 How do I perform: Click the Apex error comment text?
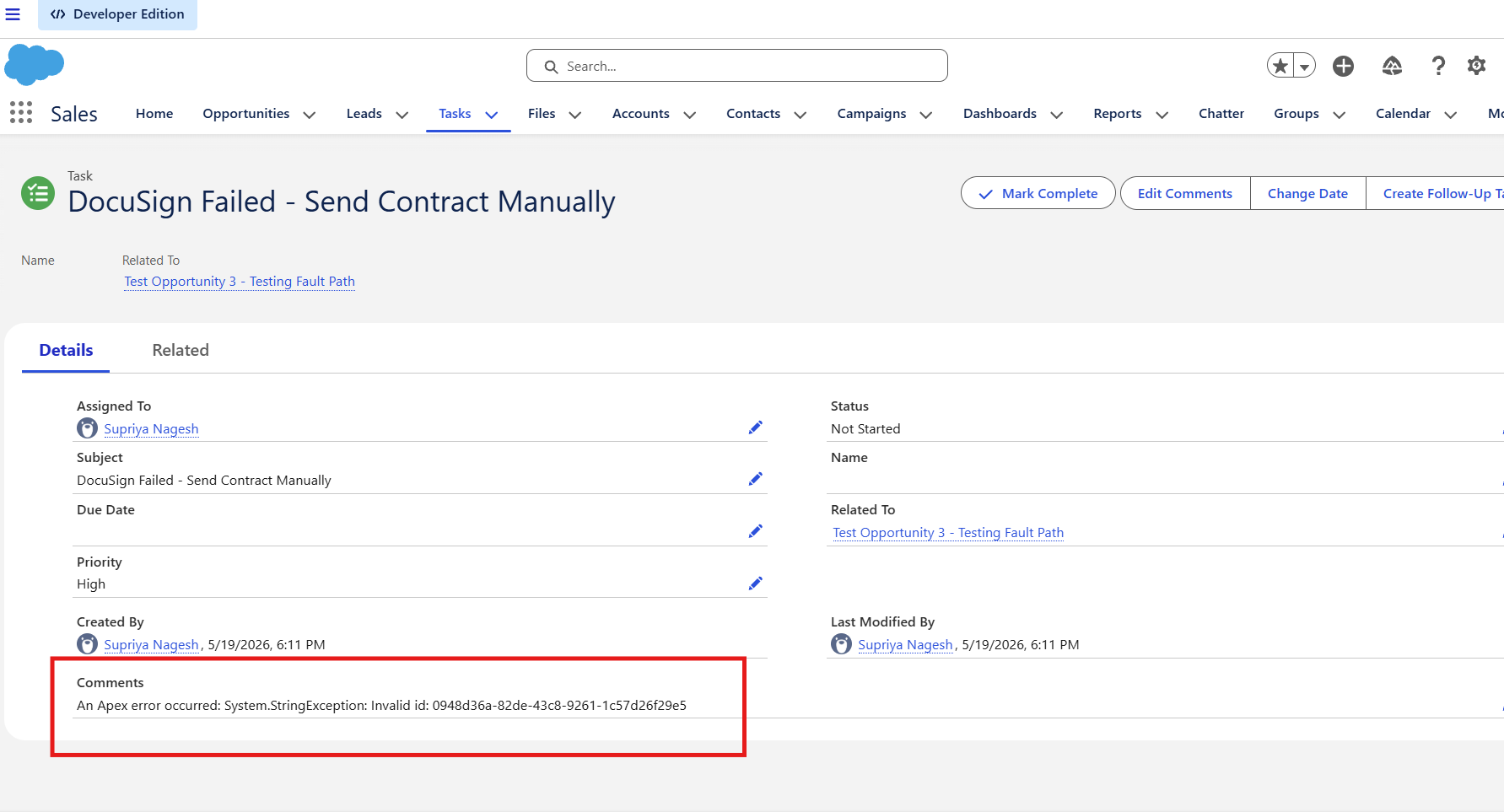click(x=381, y=705)
